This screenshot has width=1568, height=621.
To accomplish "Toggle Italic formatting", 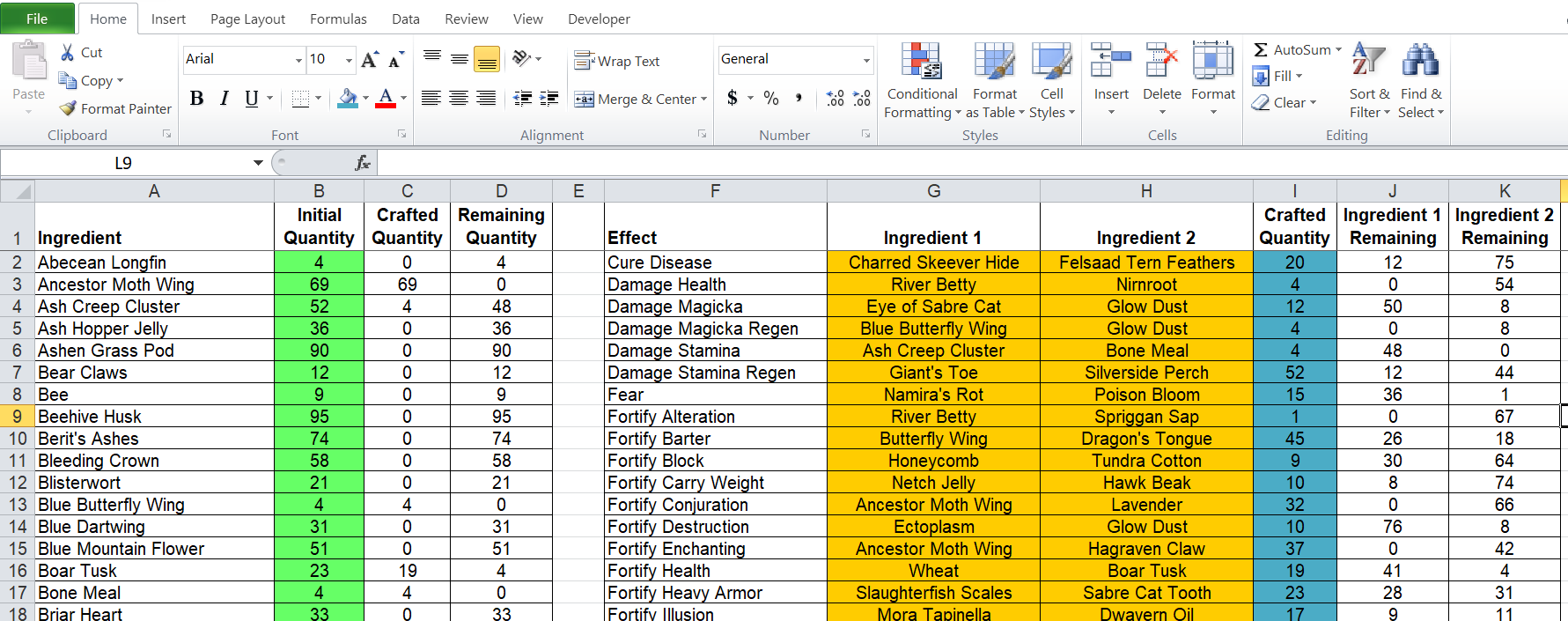I will [x=225, y=99].
